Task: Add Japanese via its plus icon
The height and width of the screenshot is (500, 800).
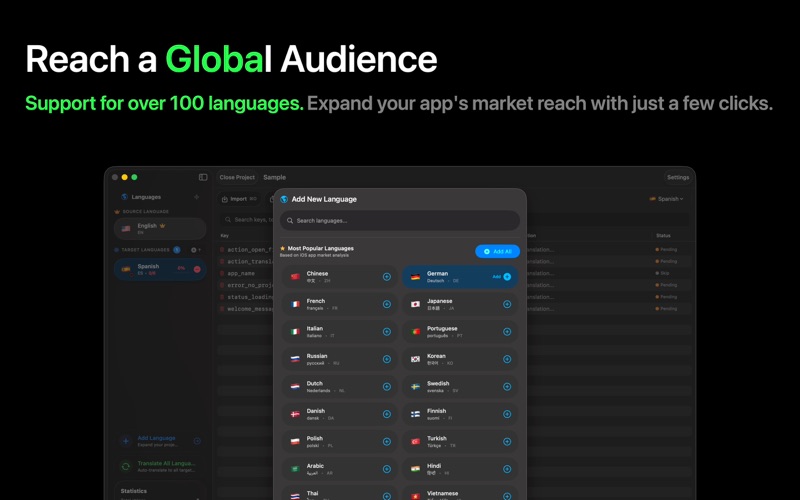Action: click(507, 304)
